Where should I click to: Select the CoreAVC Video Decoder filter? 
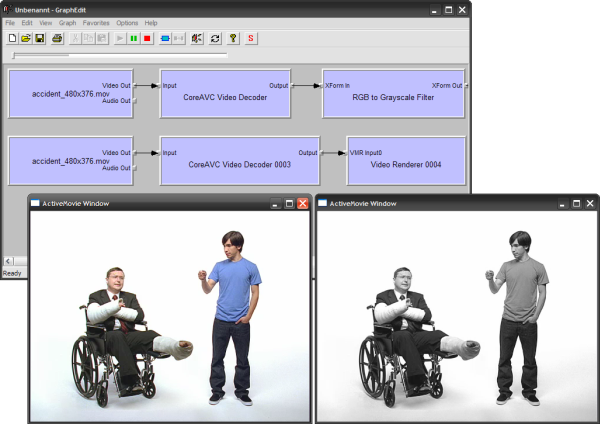(225, 94)
